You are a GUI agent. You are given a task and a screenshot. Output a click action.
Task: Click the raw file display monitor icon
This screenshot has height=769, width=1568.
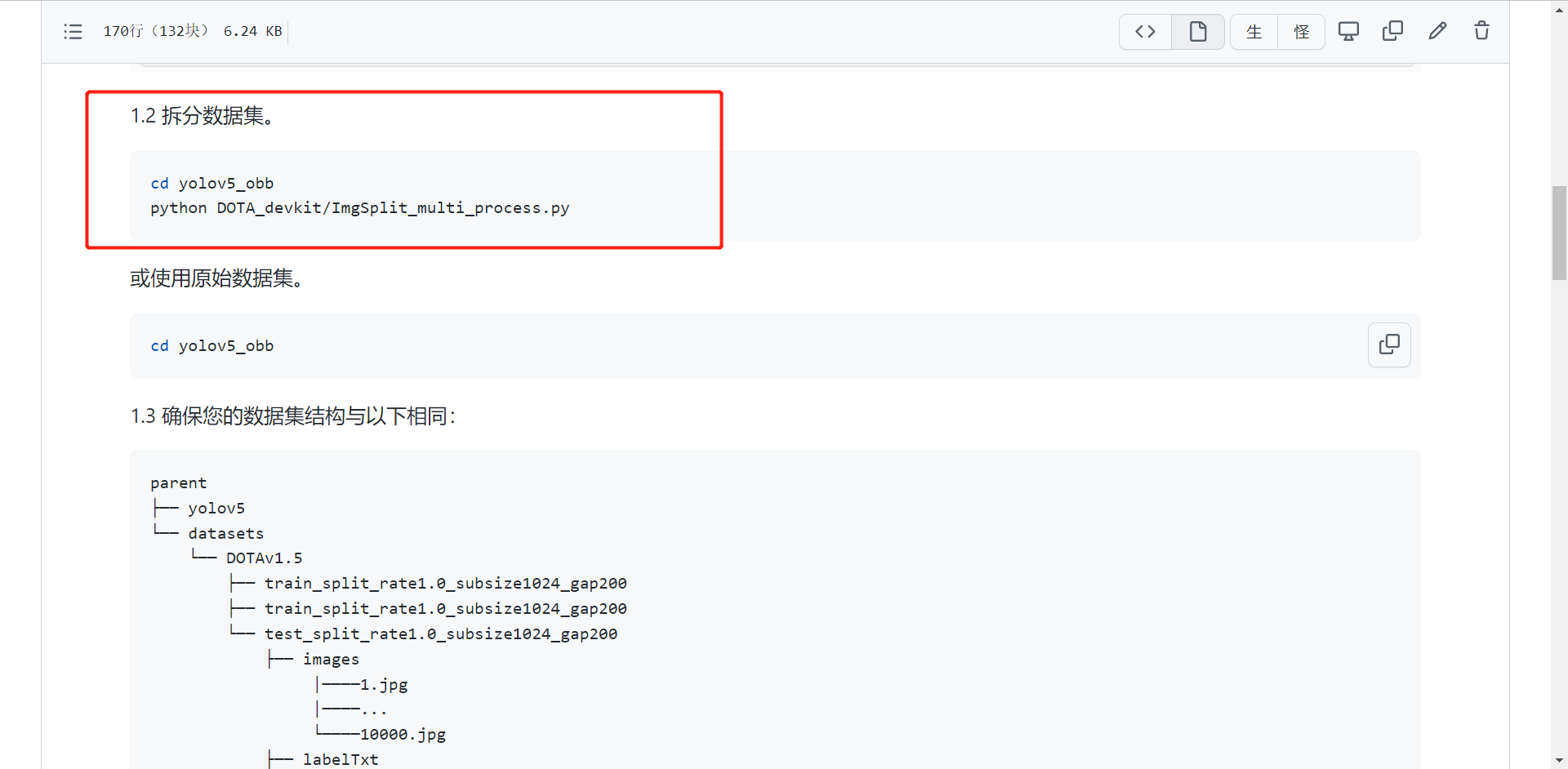click(x=1348, y=30)
